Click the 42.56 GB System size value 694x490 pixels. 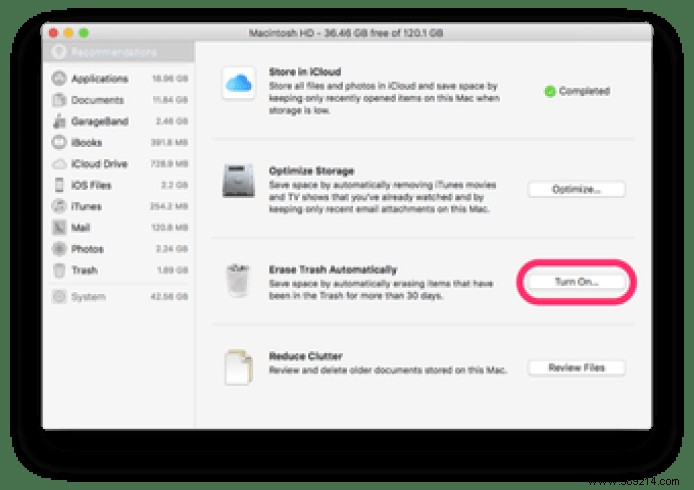pos(169,297)
